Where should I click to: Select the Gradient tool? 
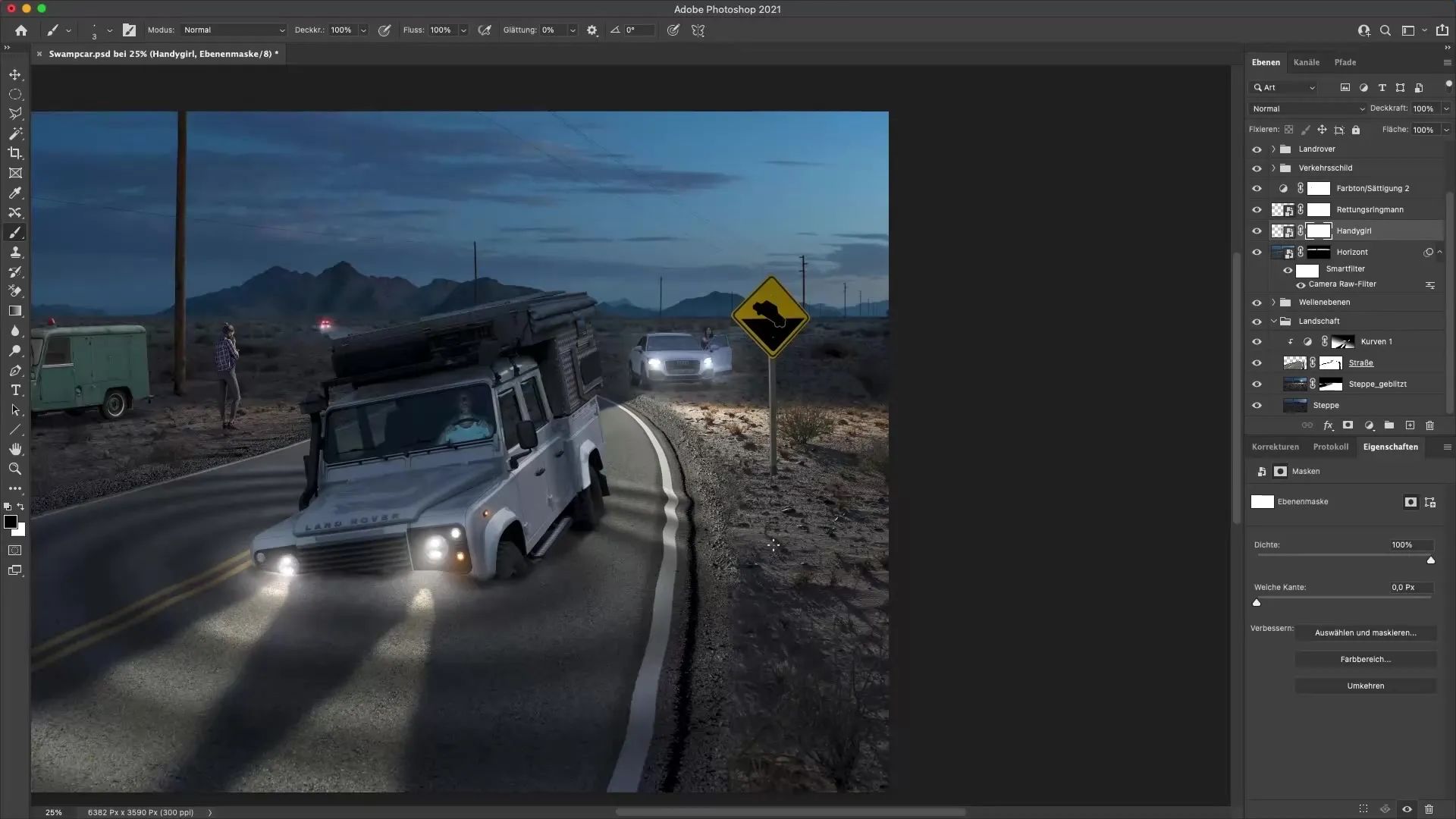coord(15,311)
